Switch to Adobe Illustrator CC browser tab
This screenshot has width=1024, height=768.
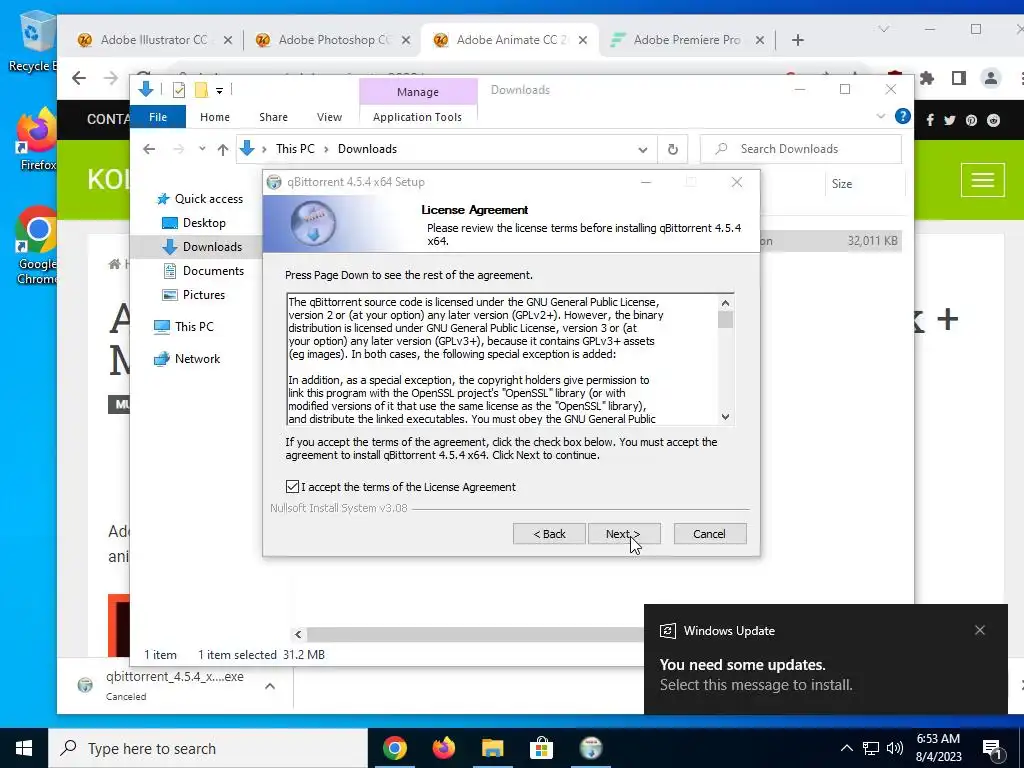(x=153, y=40)
